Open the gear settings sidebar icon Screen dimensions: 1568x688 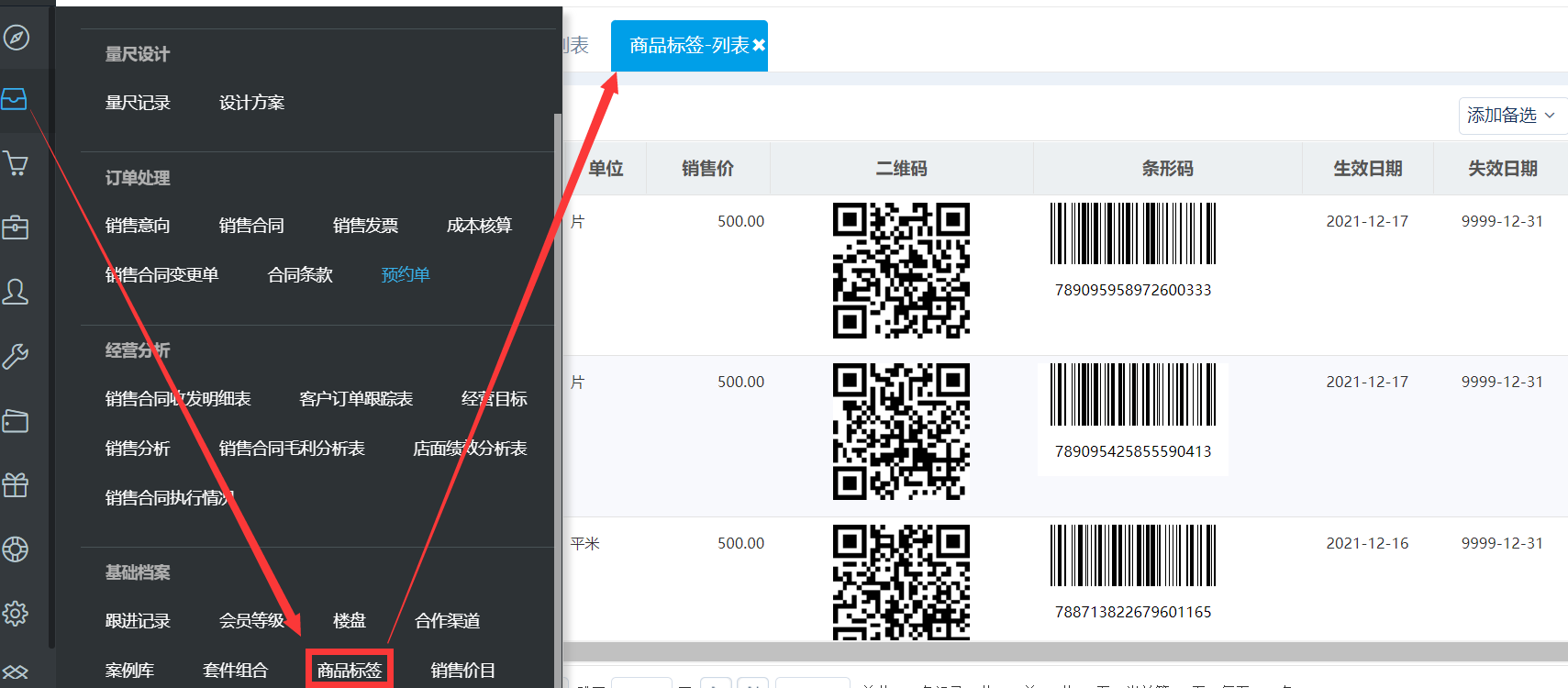click(x=16, y=613)
